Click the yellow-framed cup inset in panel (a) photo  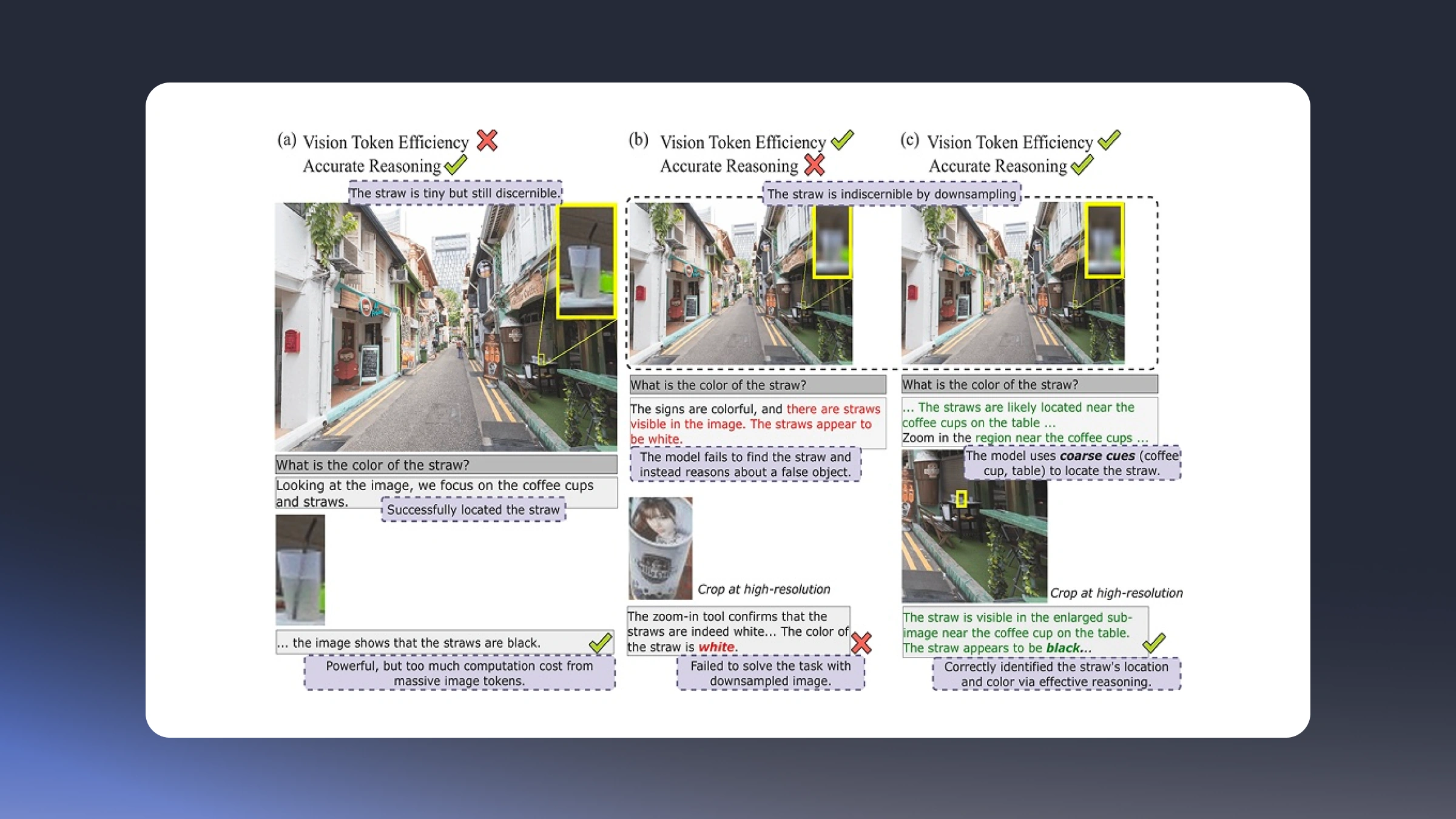587,261
